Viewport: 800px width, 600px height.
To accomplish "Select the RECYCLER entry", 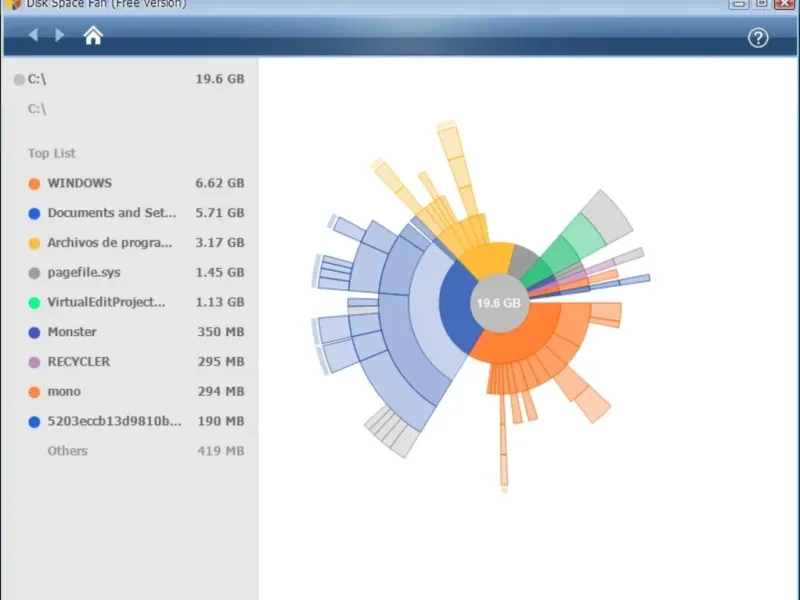I will pos(79,362).
